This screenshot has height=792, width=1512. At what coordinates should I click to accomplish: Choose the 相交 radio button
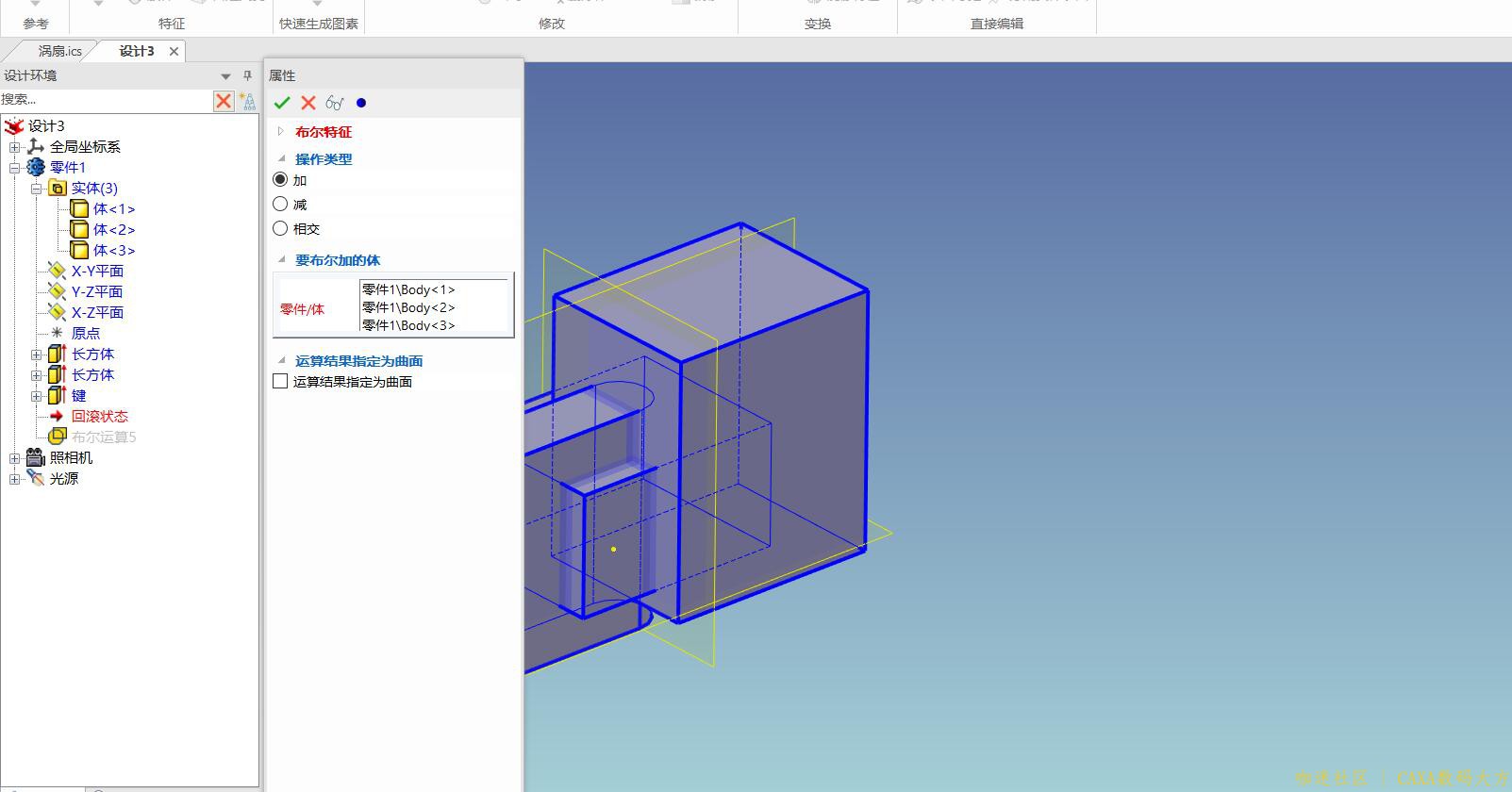[x=280, y=228]
